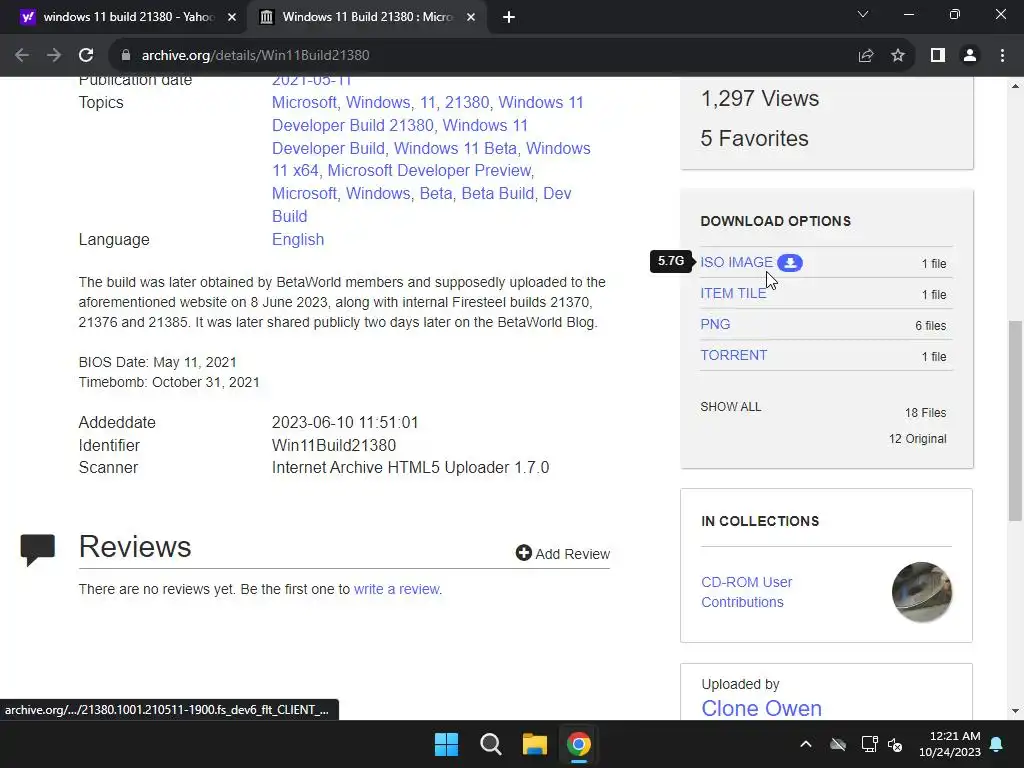Open File Explorer from taskbar

(x=534, y=744)
